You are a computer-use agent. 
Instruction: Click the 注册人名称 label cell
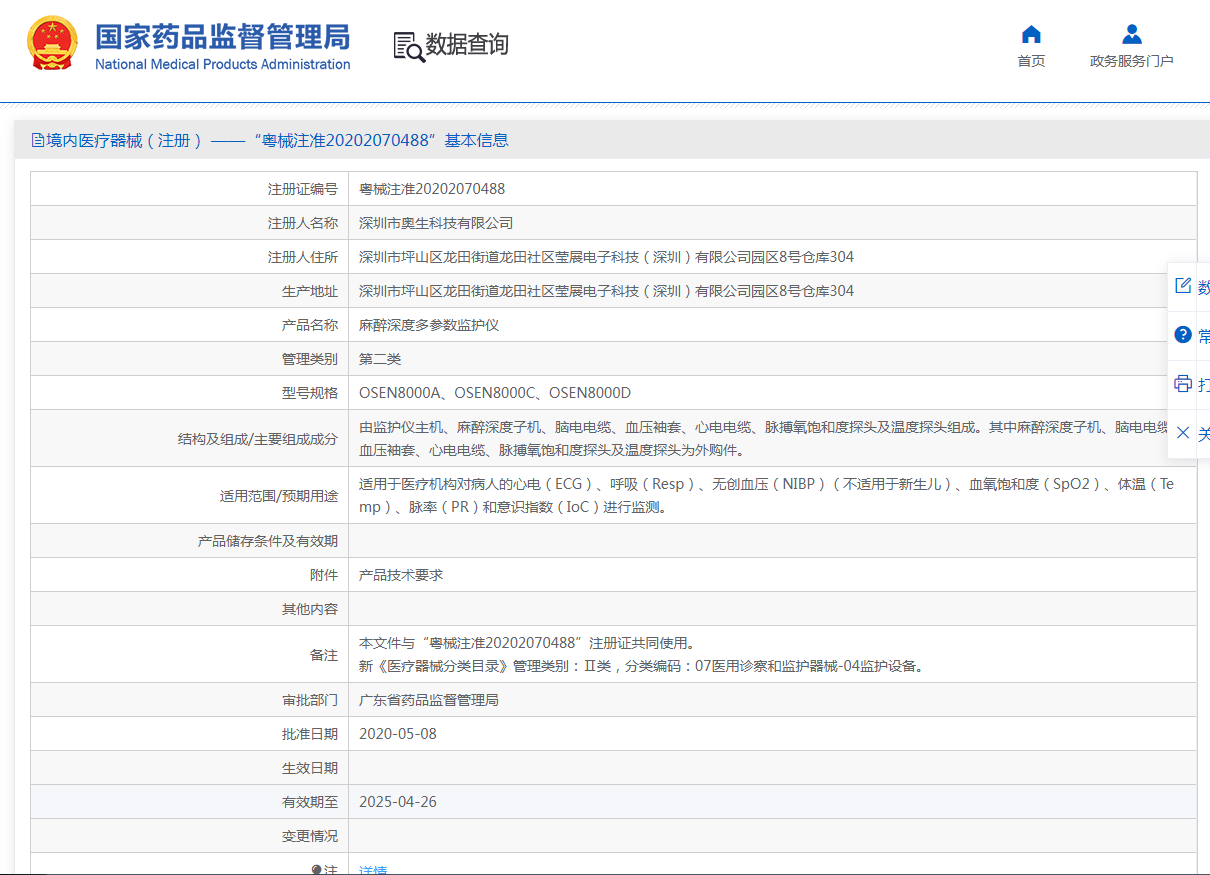(189, 223)
